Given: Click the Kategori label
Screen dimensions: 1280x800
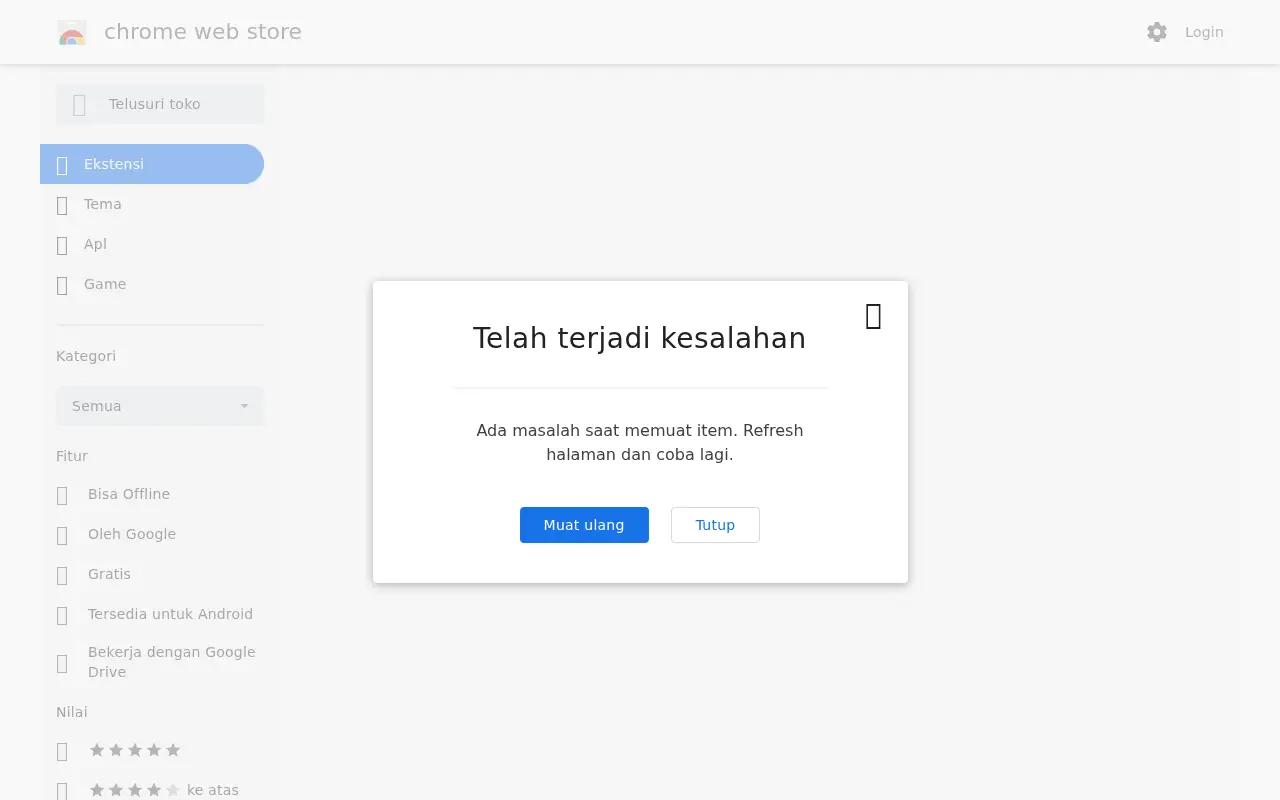Looking at the screenshot, I should 86,356.
